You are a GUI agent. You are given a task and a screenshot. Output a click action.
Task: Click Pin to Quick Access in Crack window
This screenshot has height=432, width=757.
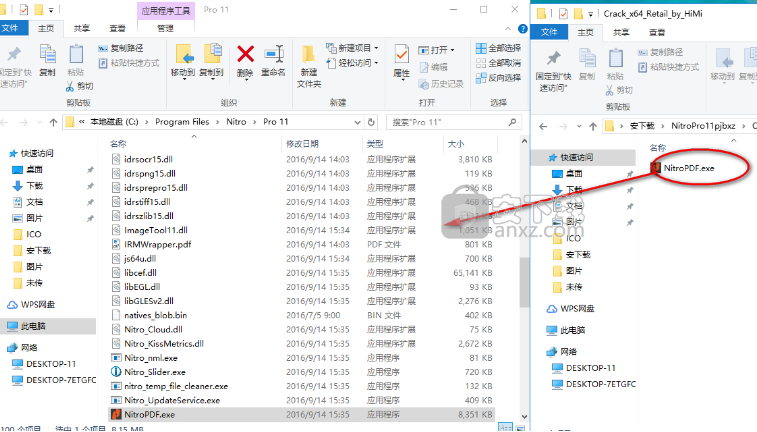point(554,68)
